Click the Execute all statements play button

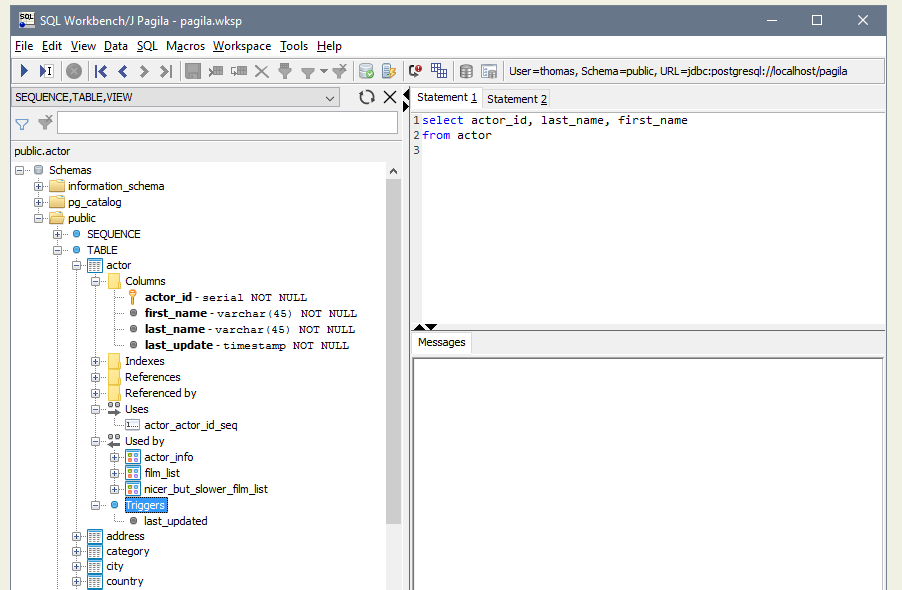pyautogui.click(x=24, y=71)
